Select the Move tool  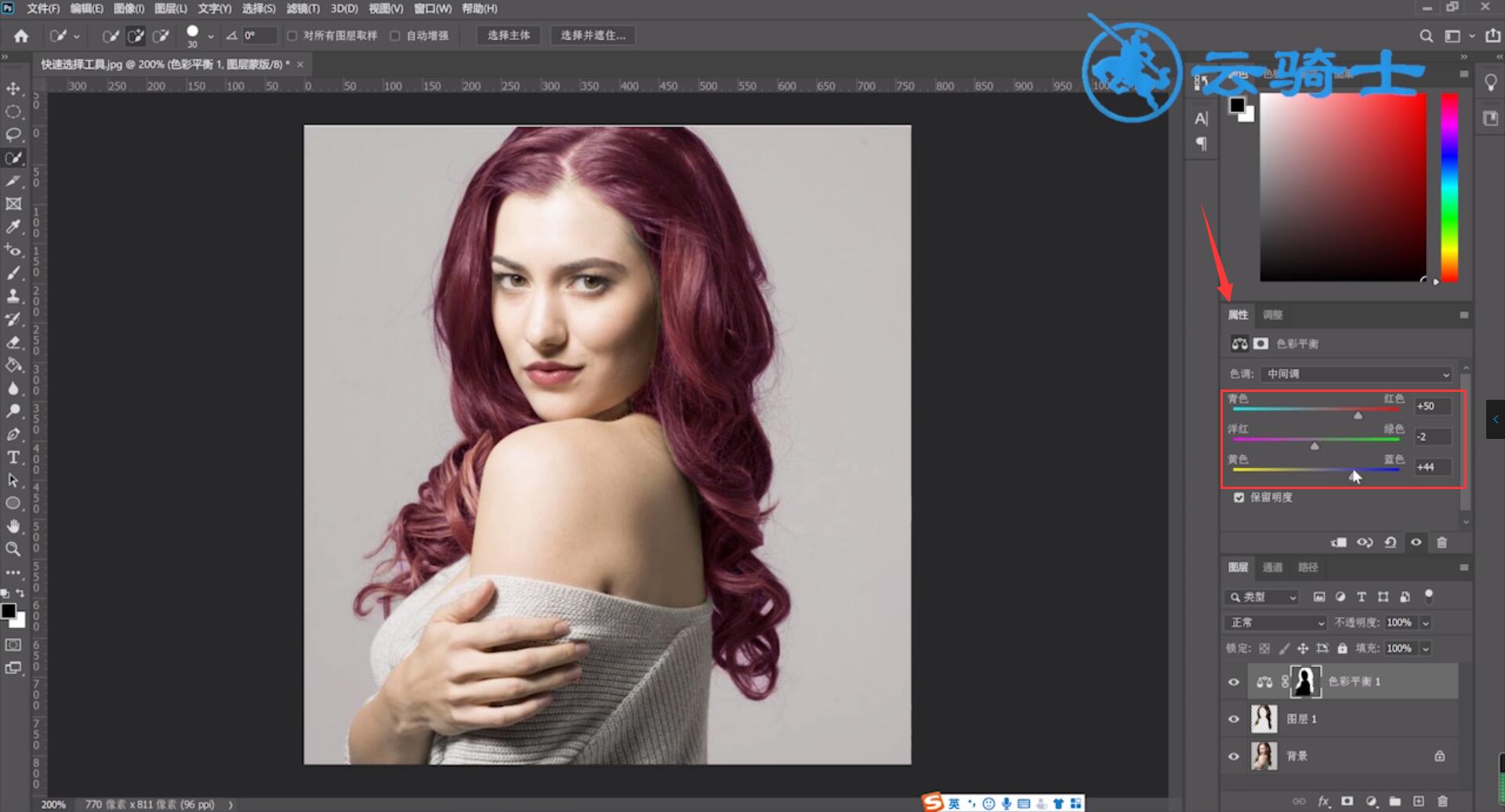pos(13,89)
